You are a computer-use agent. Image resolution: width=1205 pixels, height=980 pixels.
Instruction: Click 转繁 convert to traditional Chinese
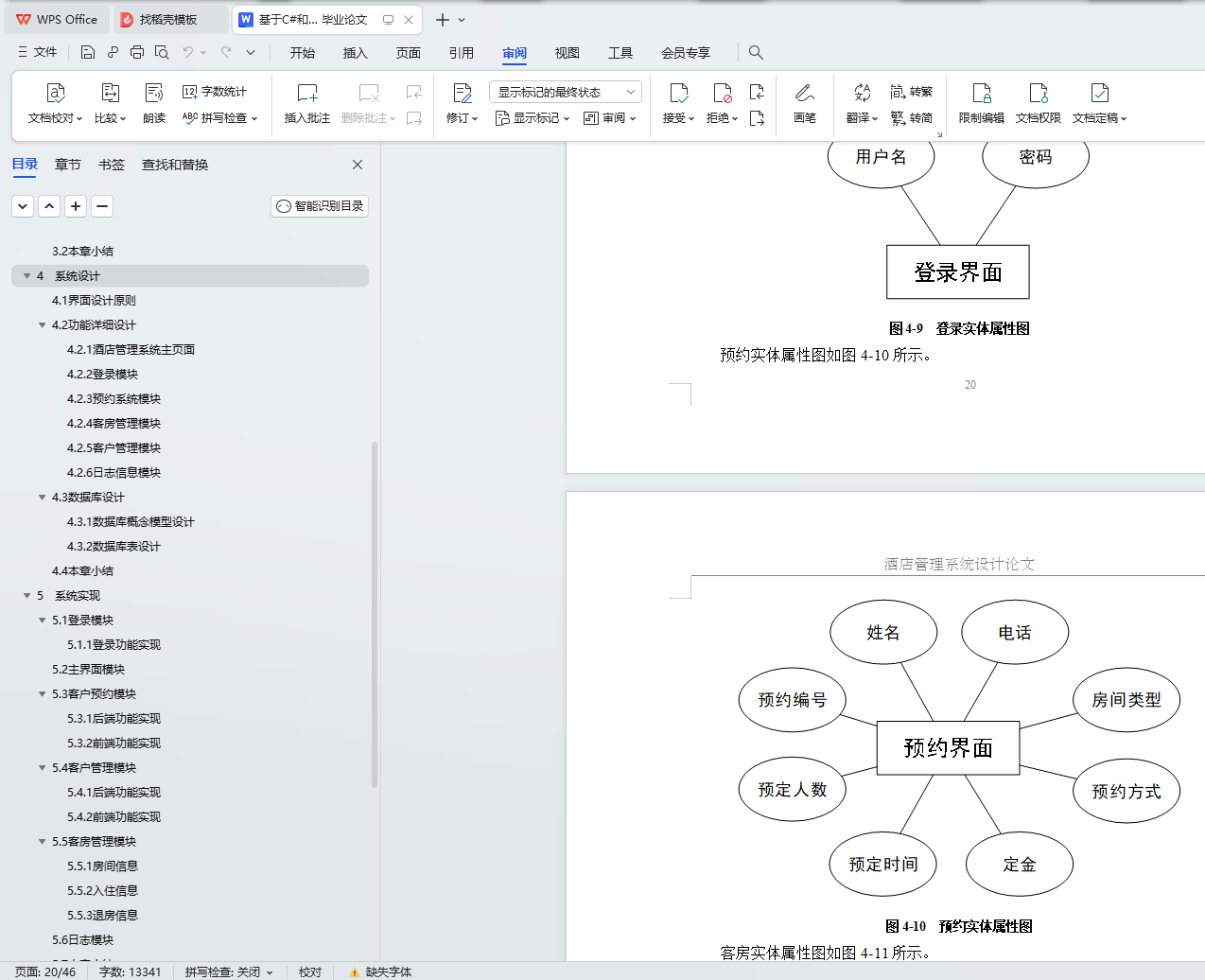click(912, 92)
